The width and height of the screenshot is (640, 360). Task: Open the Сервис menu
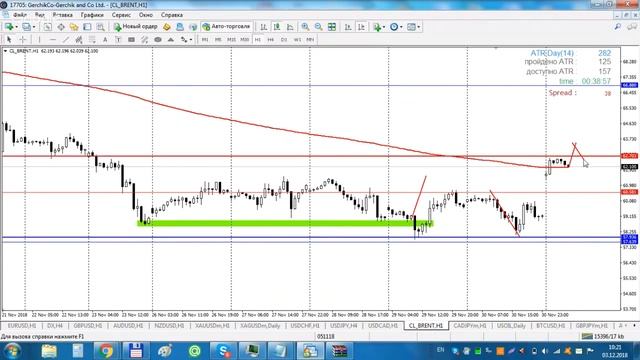(x=121, y=15)
